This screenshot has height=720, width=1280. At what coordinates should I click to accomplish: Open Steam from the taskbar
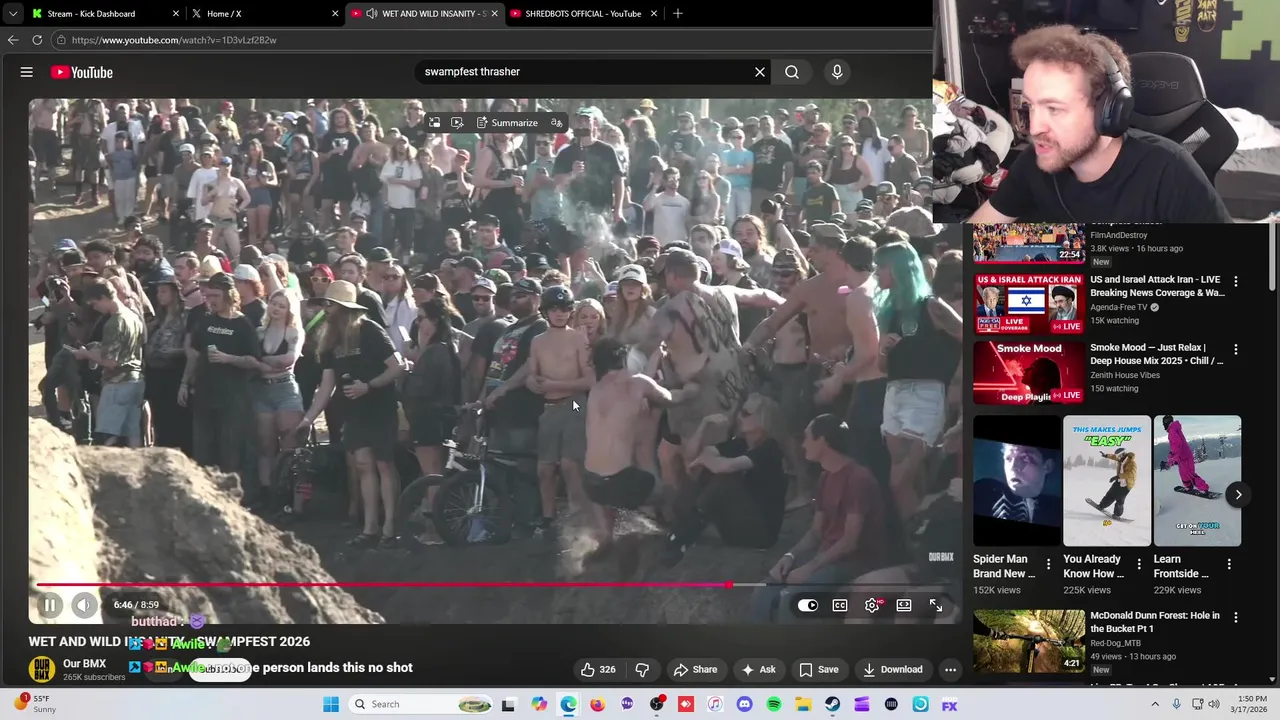(x=832, y=704)
